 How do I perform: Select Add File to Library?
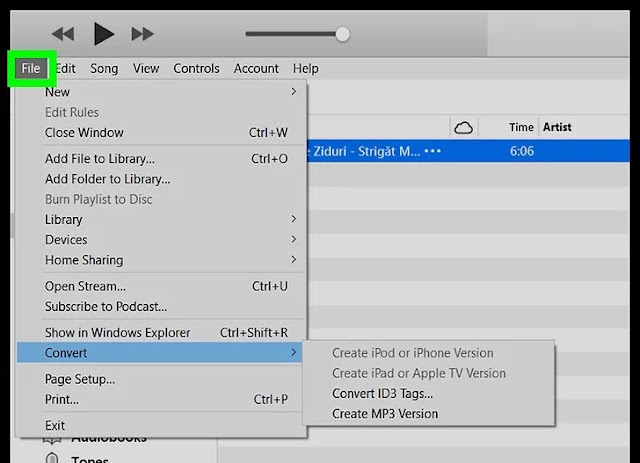(161, 158)
